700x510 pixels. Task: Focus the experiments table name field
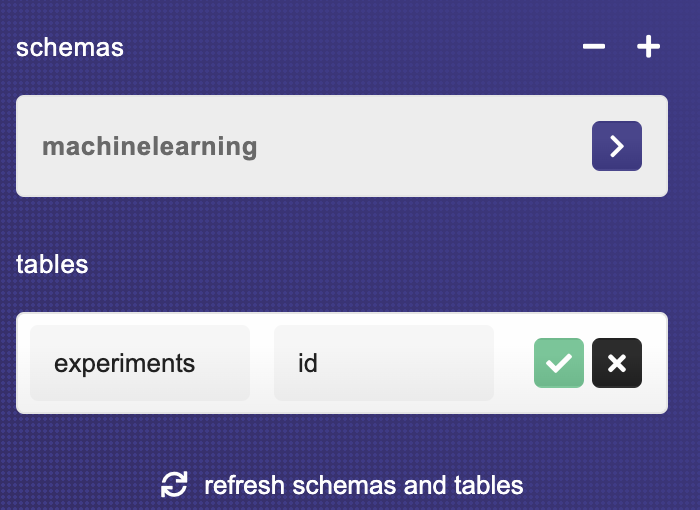pos(140,363)
